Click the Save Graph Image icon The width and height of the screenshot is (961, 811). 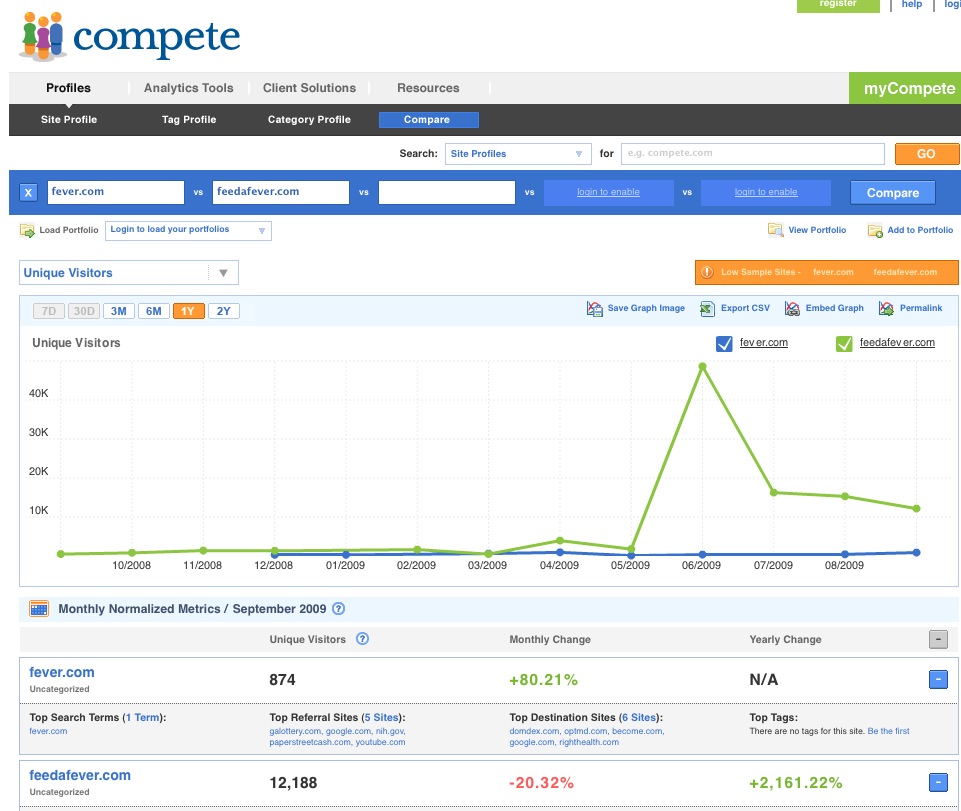click(594, 308)
